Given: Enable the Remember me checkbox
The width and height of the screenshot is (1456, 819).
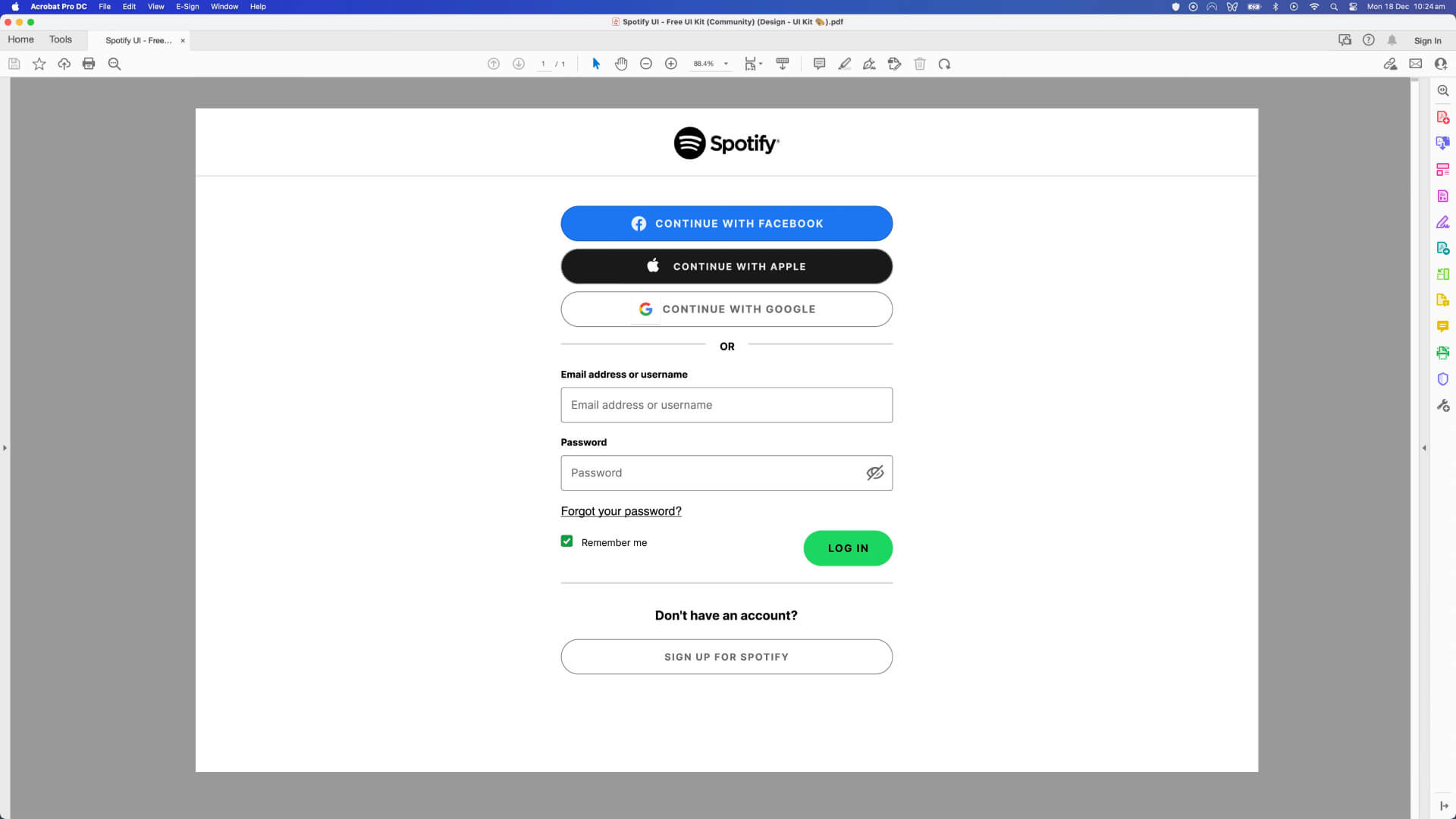Looking at the screenshot, I should tap(567, 541).
